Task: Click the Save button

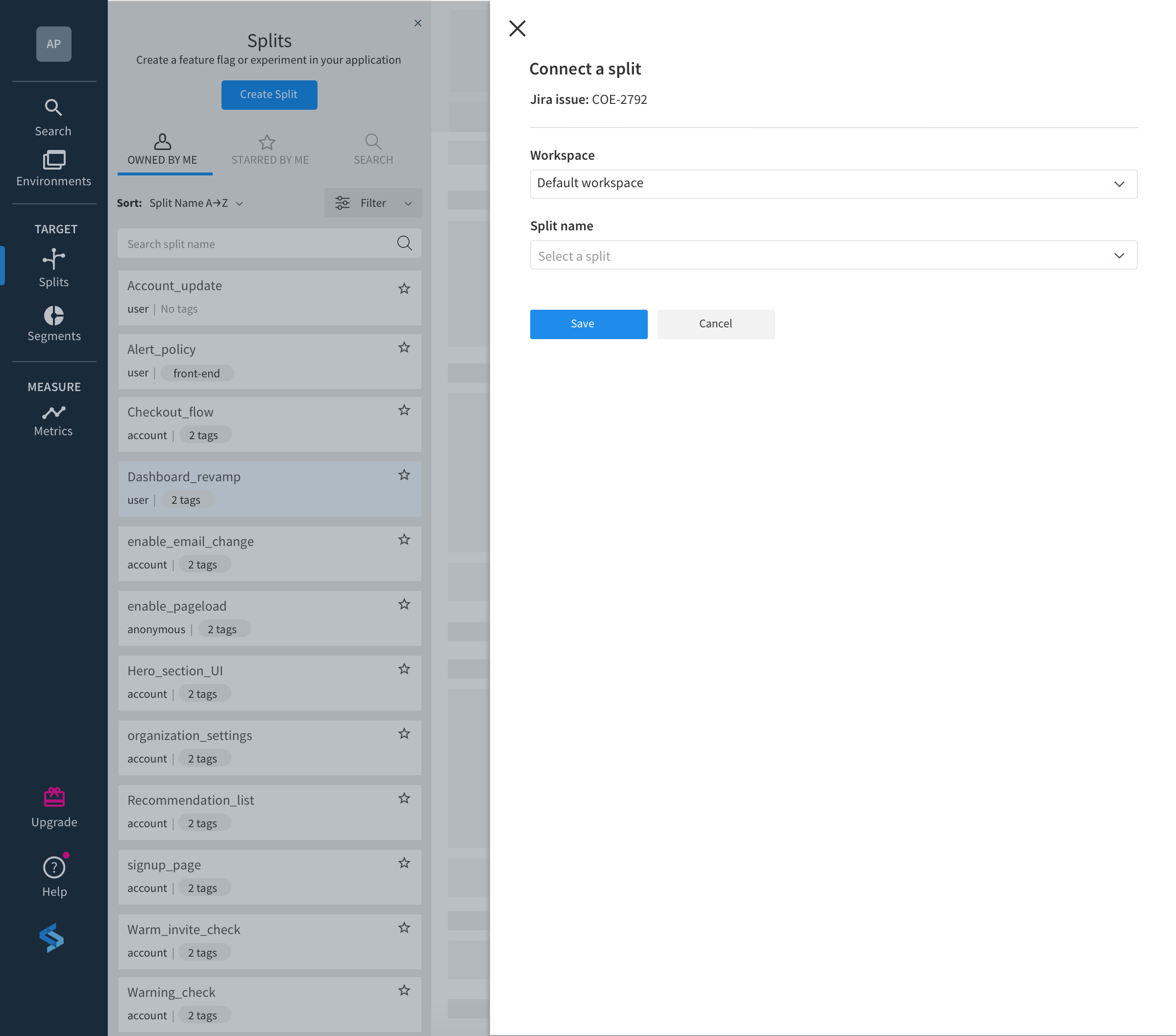Action: 582,323
